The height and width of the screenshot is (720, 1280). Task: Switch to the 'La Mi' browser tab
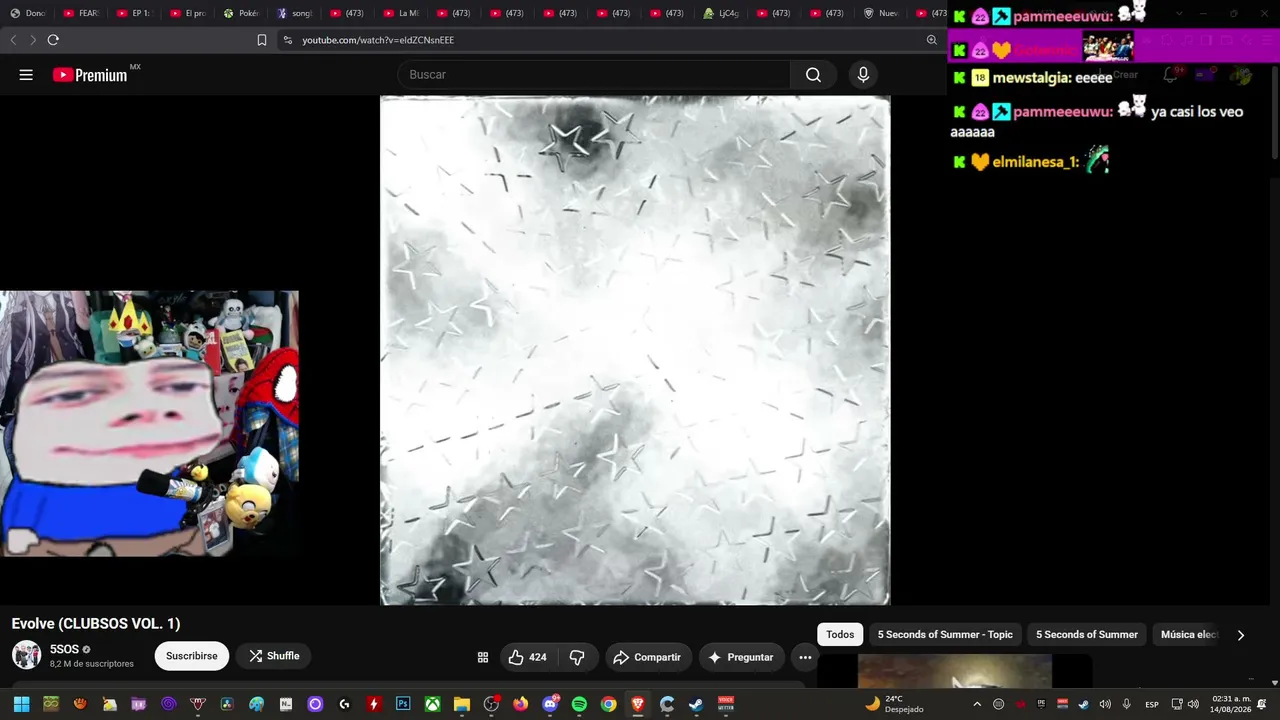[x=401, y=13]
